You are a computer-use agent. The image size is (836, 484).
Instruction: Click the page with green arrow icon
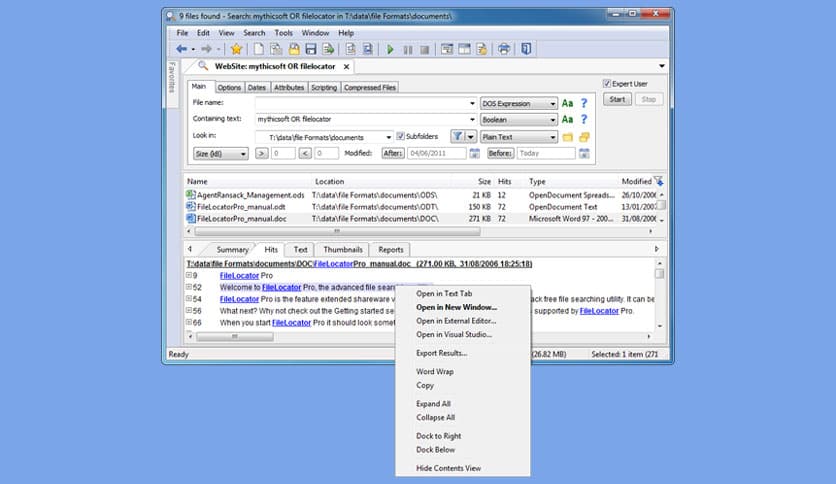tap(328, 49)
